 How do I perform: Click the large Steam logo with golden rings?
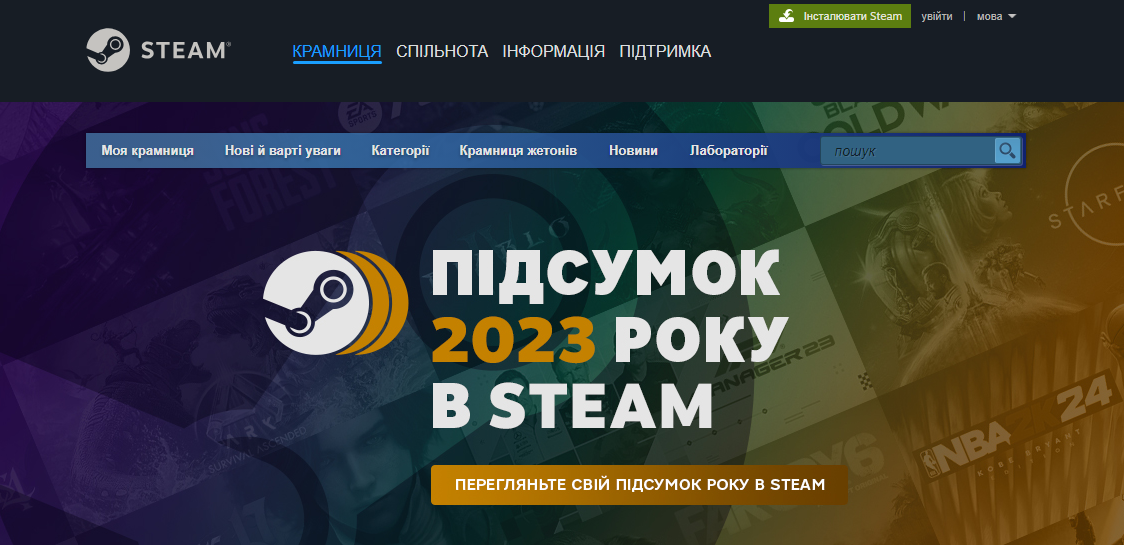pos(335,302)
